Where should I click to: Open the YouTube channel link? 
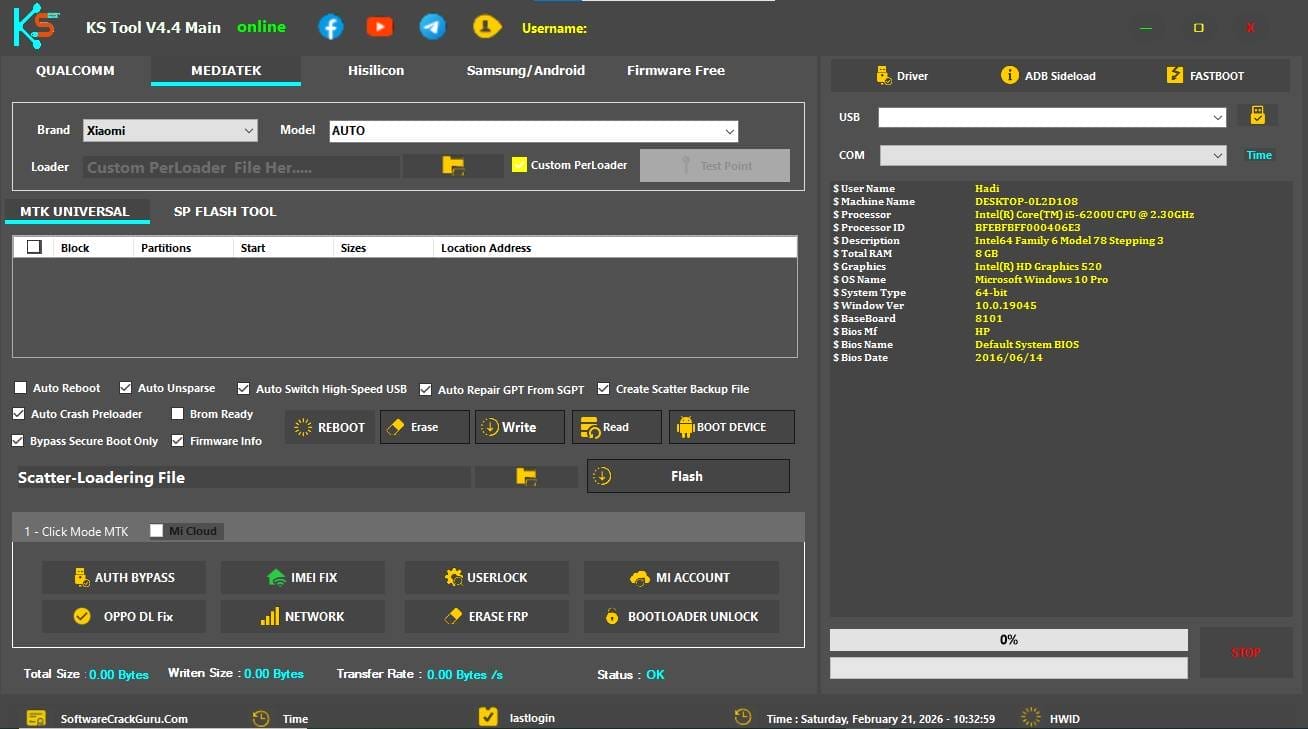[379, 27]
